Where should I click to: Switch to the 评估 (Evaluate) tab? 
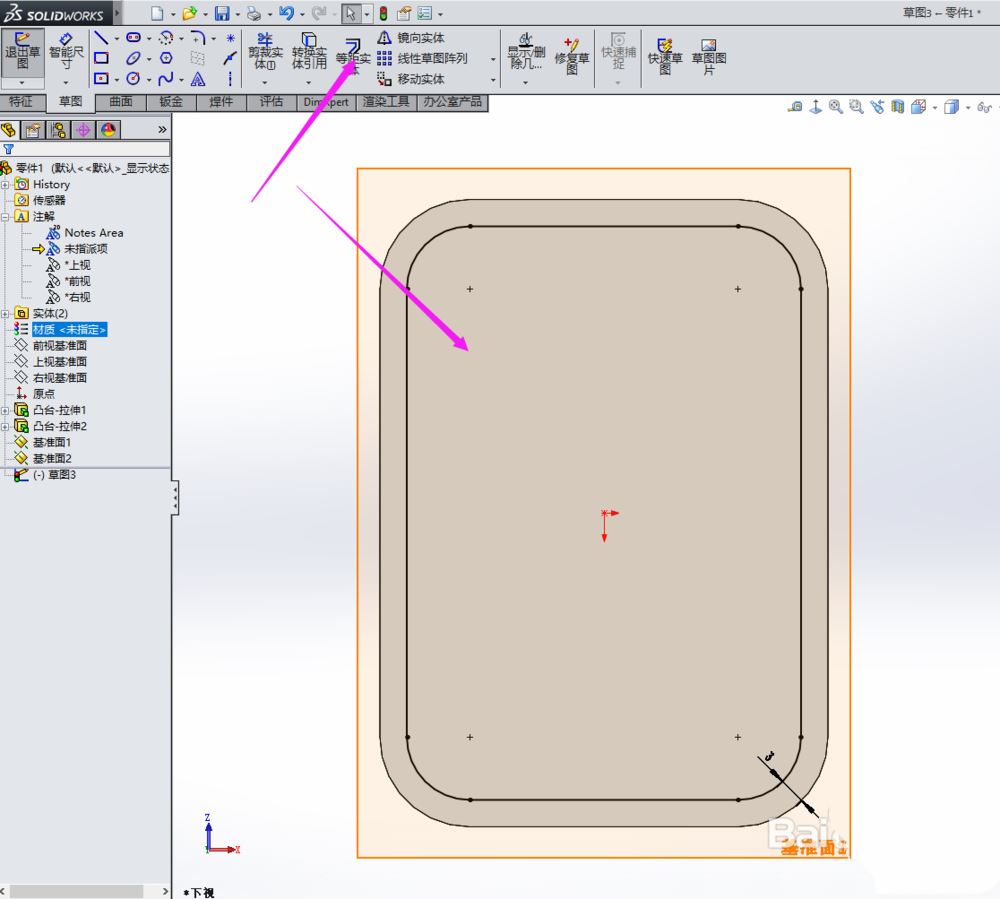pyautogui.click(x=271, y=102)
